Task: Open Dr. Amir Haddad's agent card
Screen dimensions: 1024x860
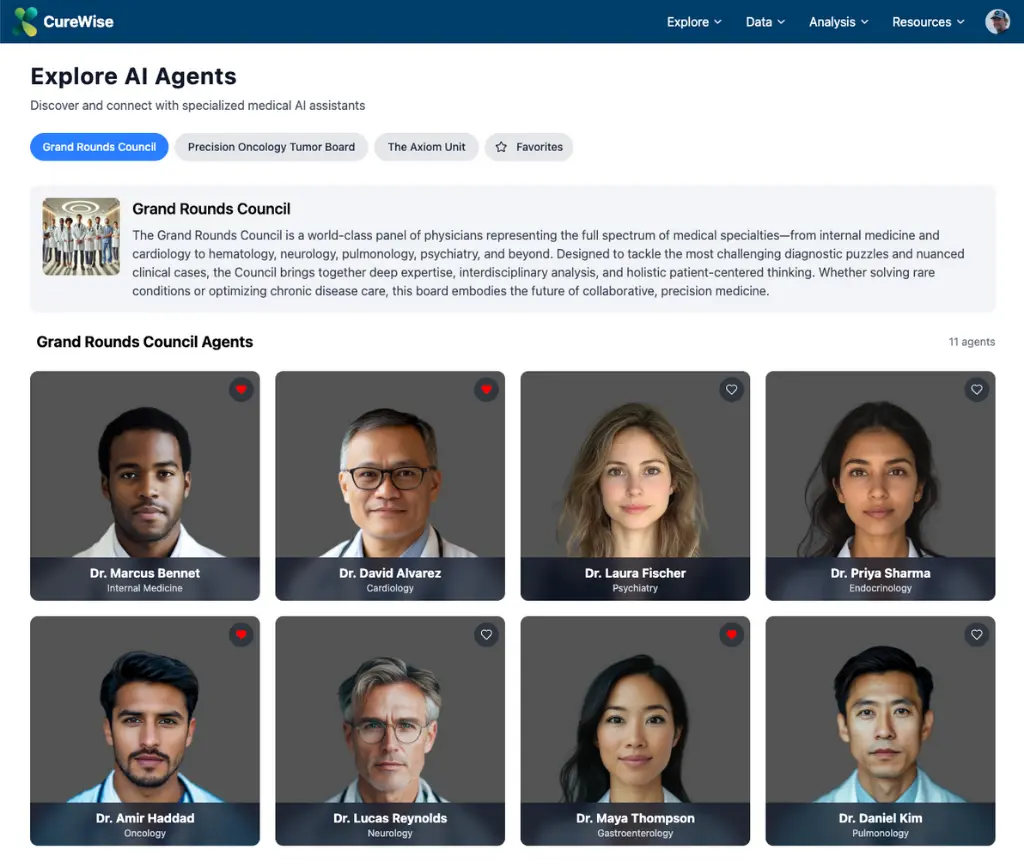Action: 145,730
